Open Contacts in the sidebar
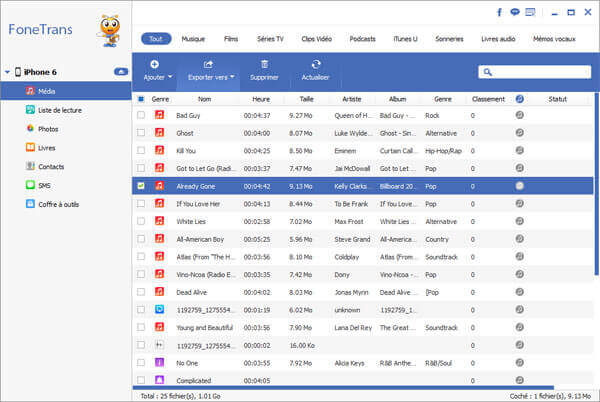 (50, 166)
